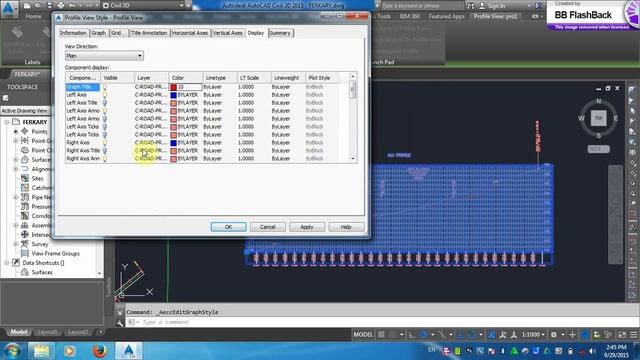Screen dimensions: 640x360
Task: Click the OK button in the dialog
Action: pyautogui.click(x=229, y=227)
